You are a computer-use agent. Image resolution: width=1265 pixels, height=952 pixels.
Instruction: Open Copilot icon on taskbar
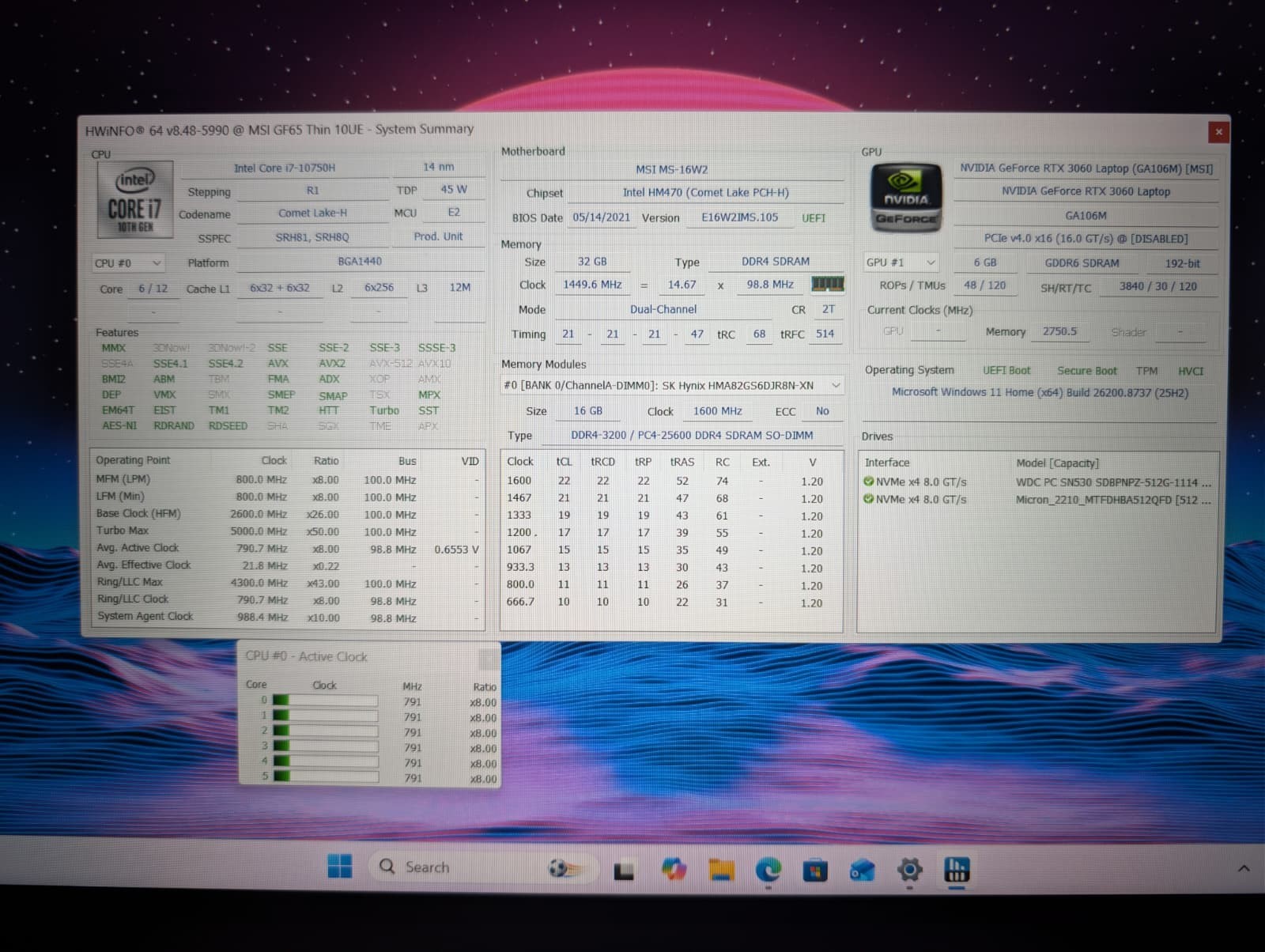click(x=674, y=869)
